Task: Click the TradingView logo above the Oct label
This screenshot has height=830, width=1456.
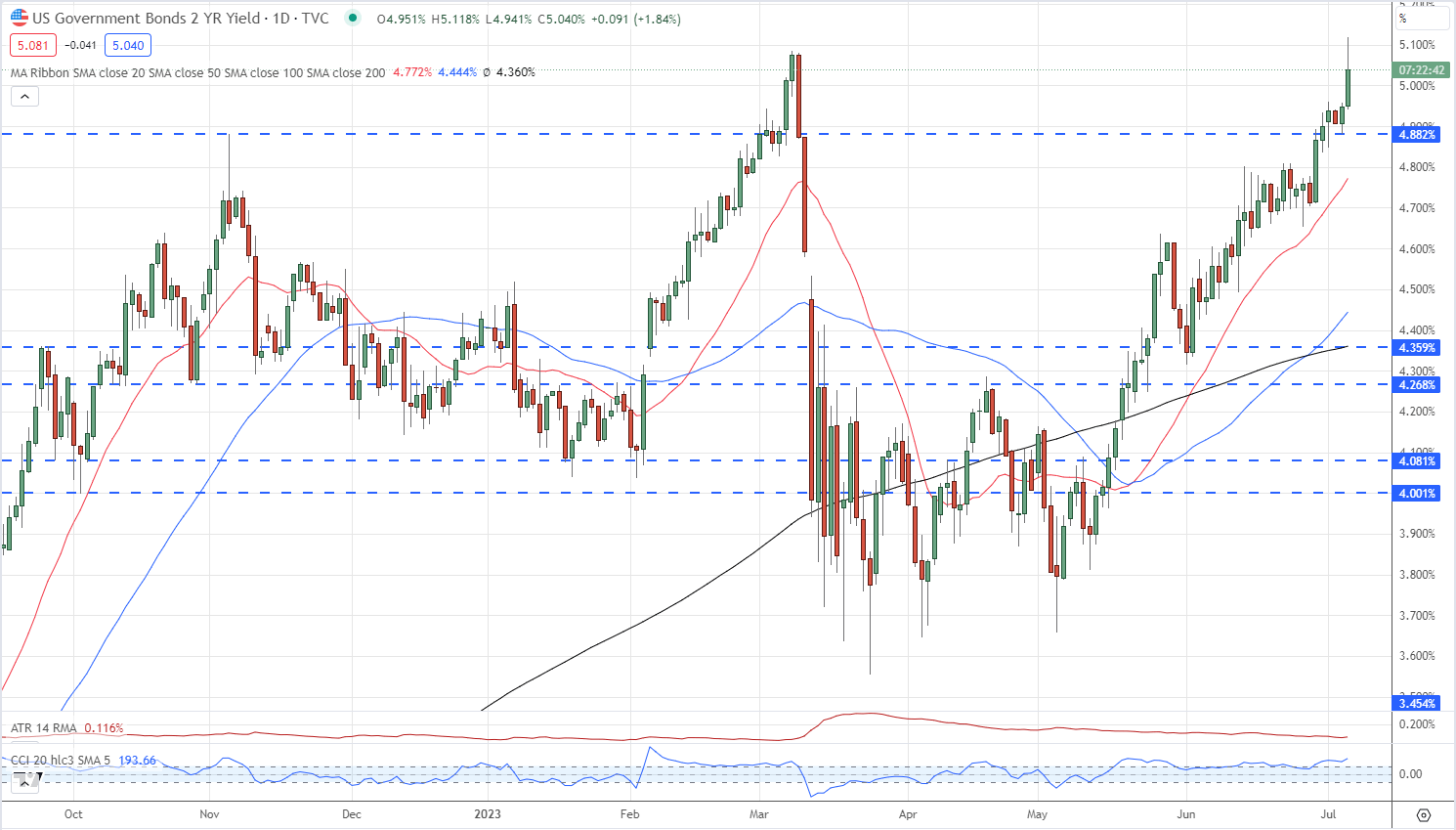Action: (26, 780)
